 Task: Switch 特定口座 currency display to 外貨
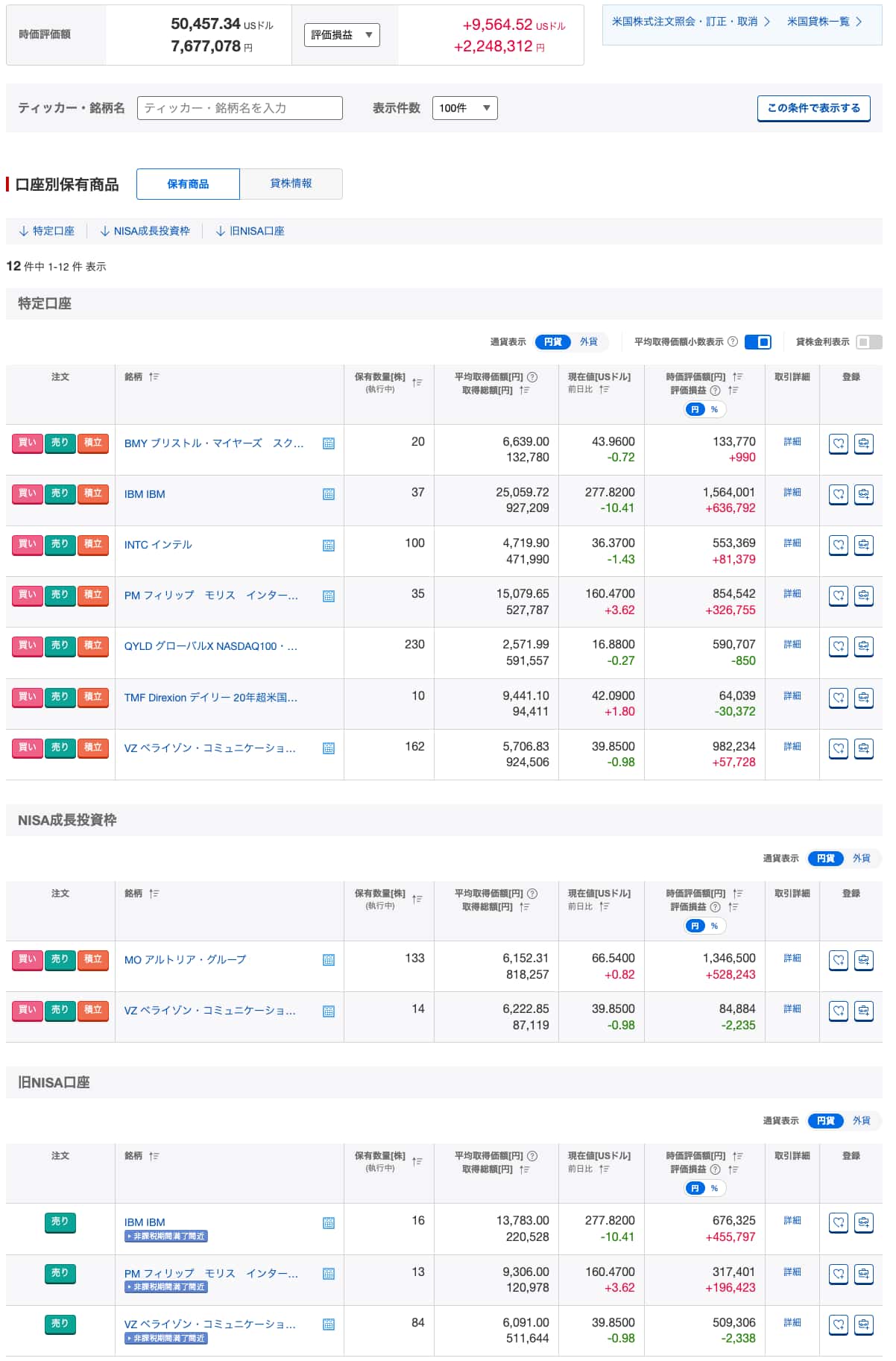[x=589, y=342]
